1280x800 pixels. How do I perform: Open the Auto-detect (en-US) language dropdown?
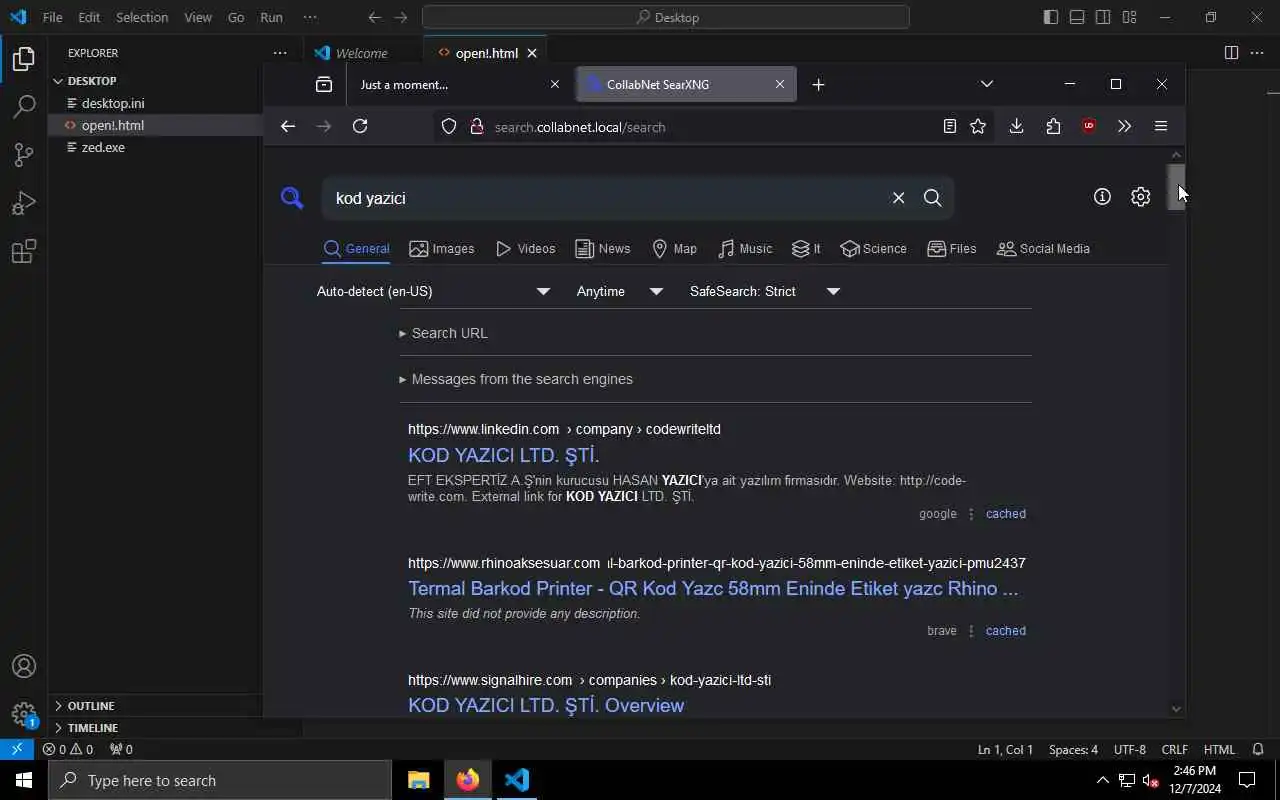(433, 291)
